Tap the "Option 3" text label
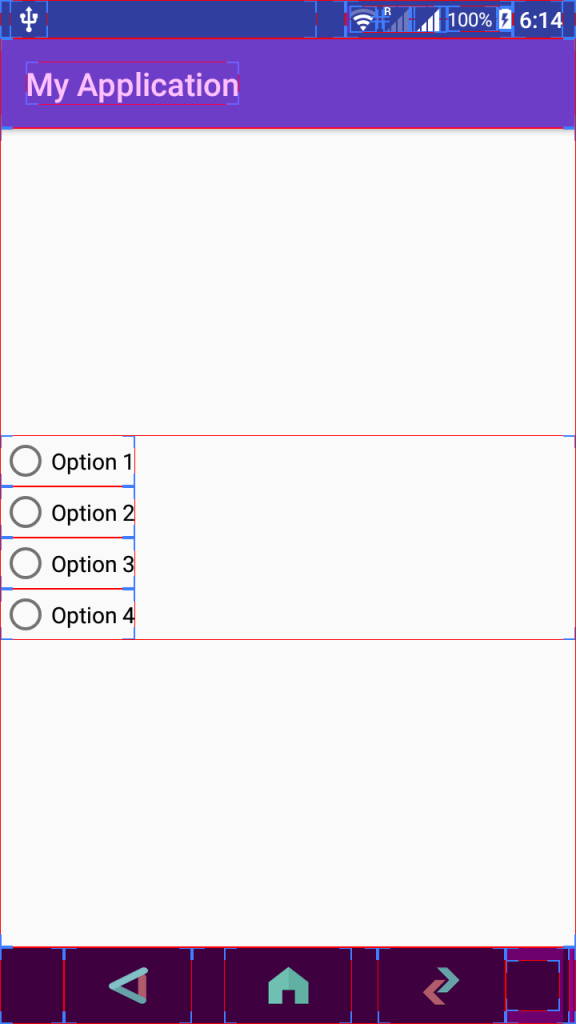 click(93, 564)
